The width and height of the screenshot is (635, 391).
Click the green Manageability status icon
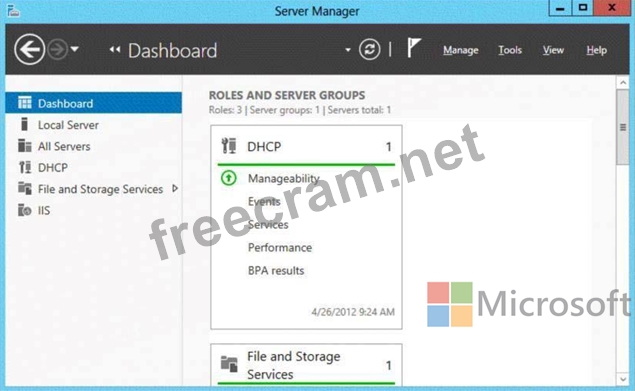(x=228, y=178)
